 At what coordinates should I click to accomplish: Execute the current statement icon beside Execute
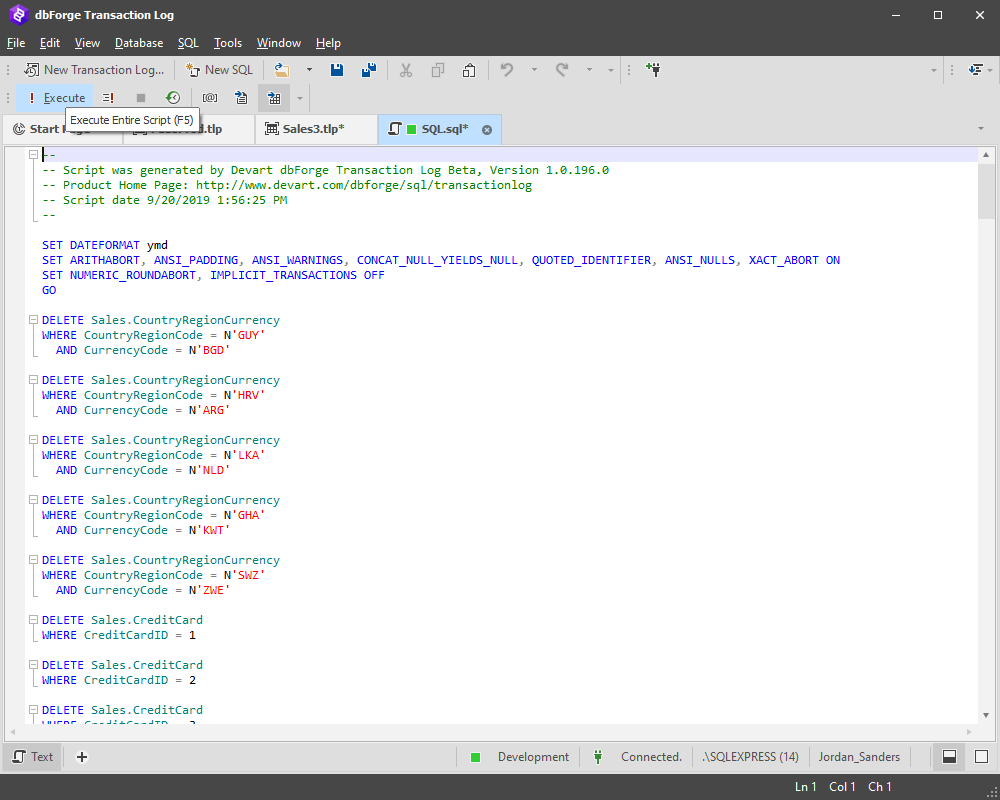[x=108, y=98]
